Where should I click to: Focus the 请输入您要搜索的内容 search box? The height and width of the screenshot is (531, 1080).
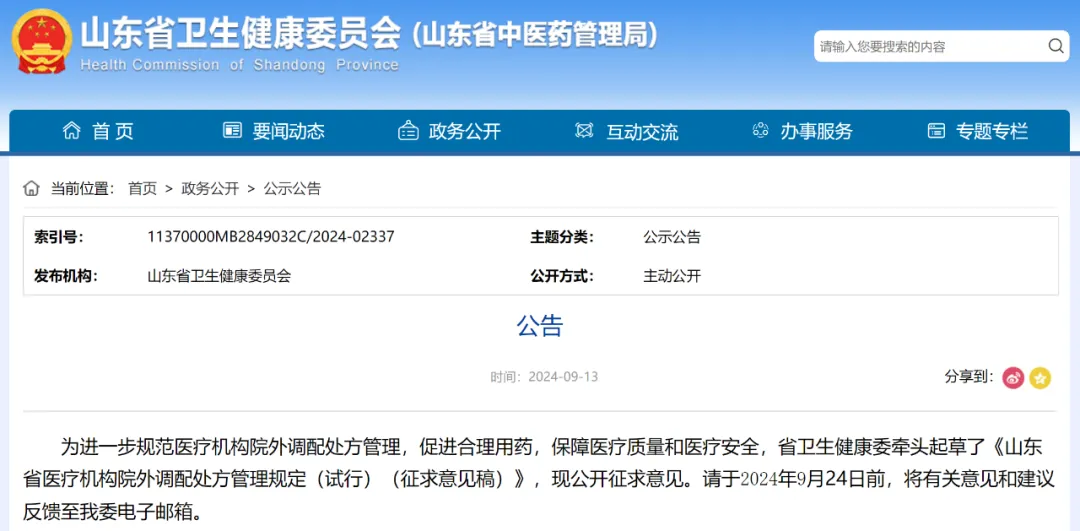click(925, 46)
